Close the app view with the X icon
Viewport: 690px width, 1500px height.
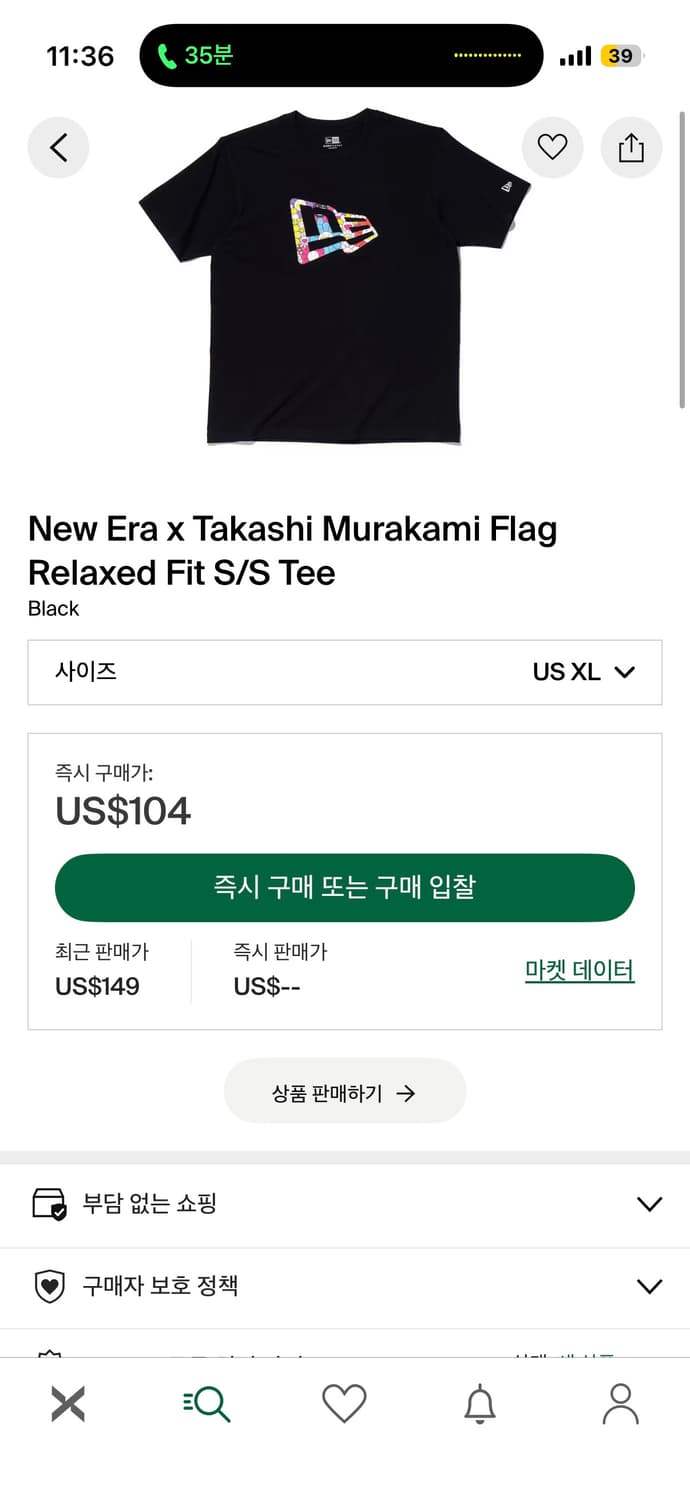(68, 1402)
